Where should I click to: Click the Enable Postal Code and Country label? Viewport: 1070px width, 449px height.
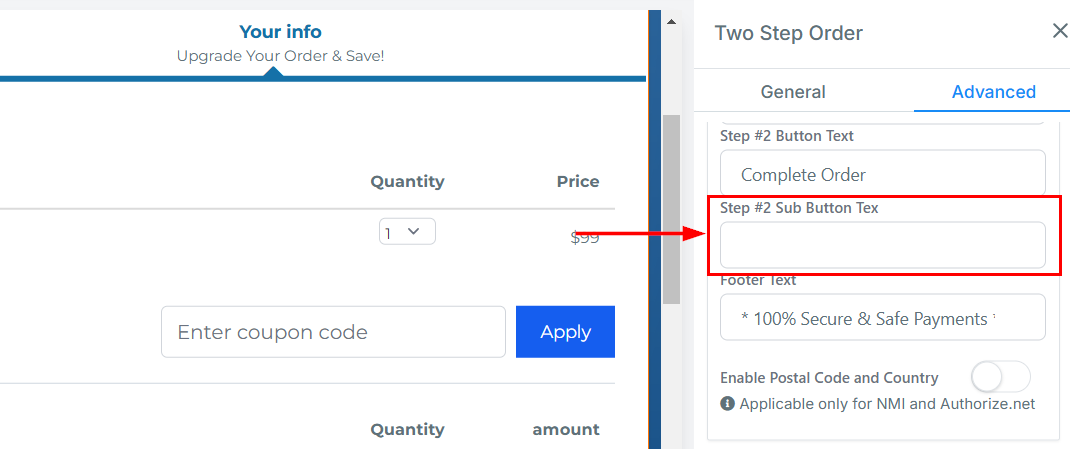[x=829, y=378]
